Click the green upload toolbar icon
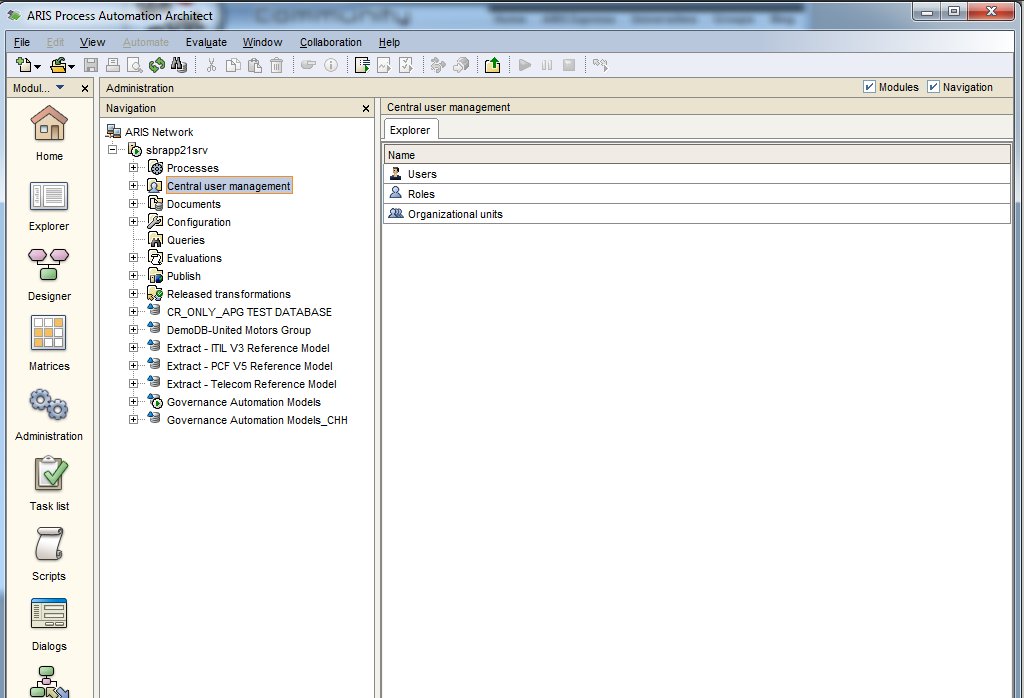 [492, 64]
